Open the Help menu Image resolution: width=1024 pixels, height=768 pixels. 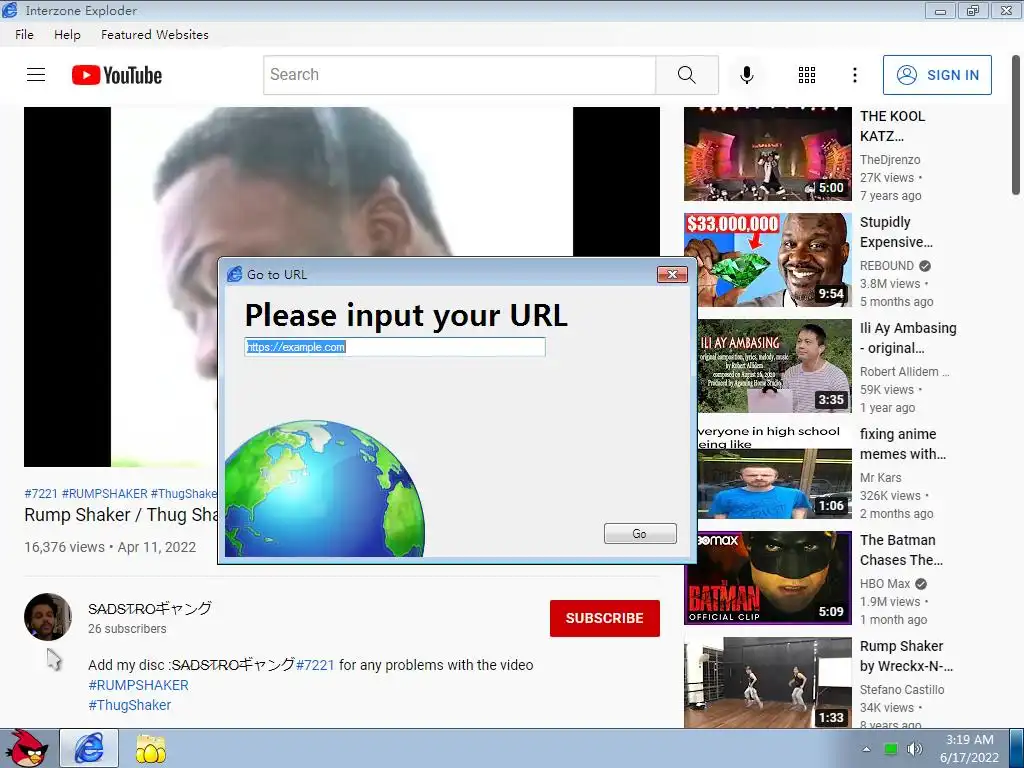pos(67,35)
